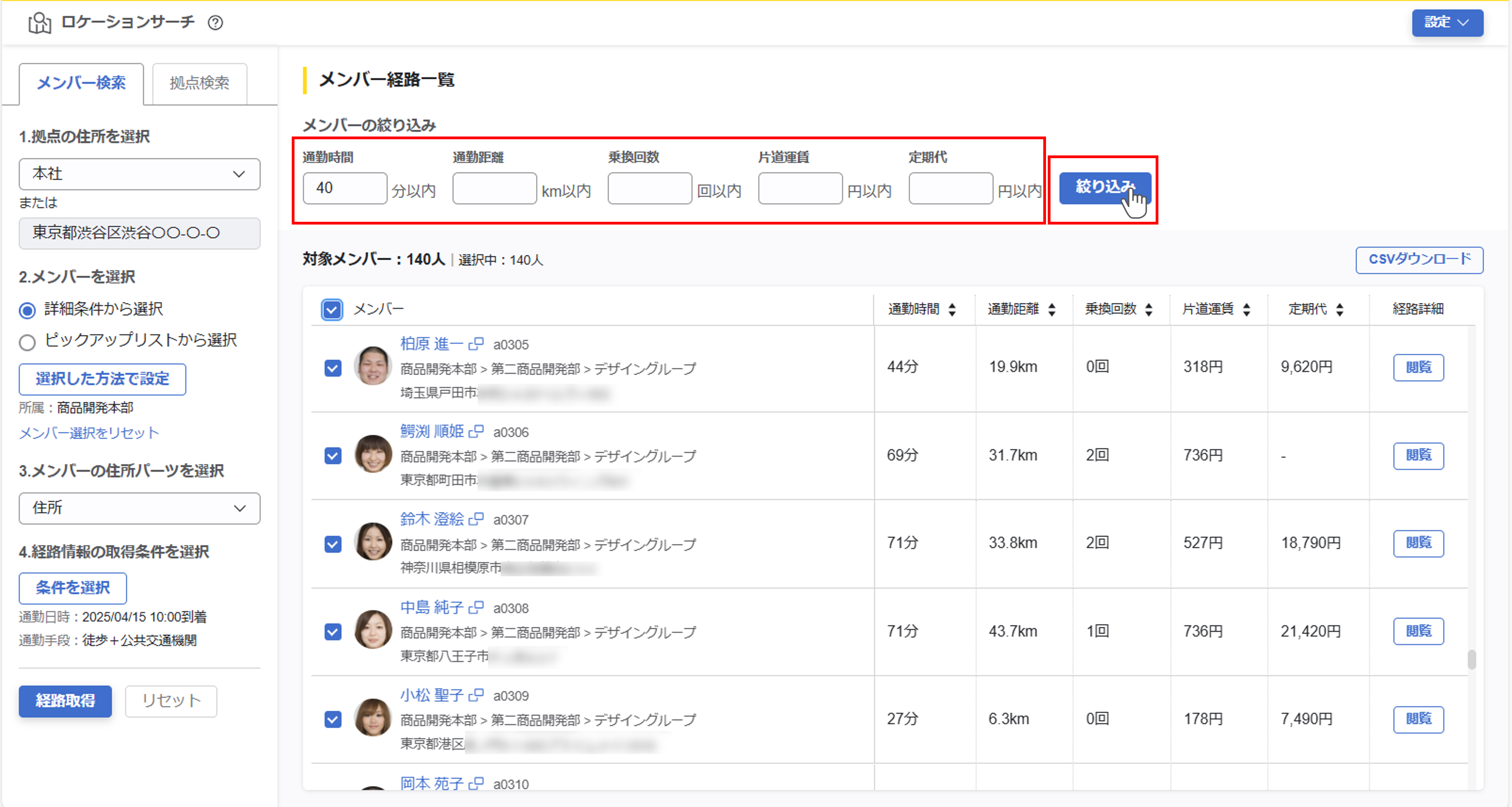The height and width of the screenshot is (807, 1512).
Task: Click 鰐渕 順姫 avatar photo
Action: [373, 454]
